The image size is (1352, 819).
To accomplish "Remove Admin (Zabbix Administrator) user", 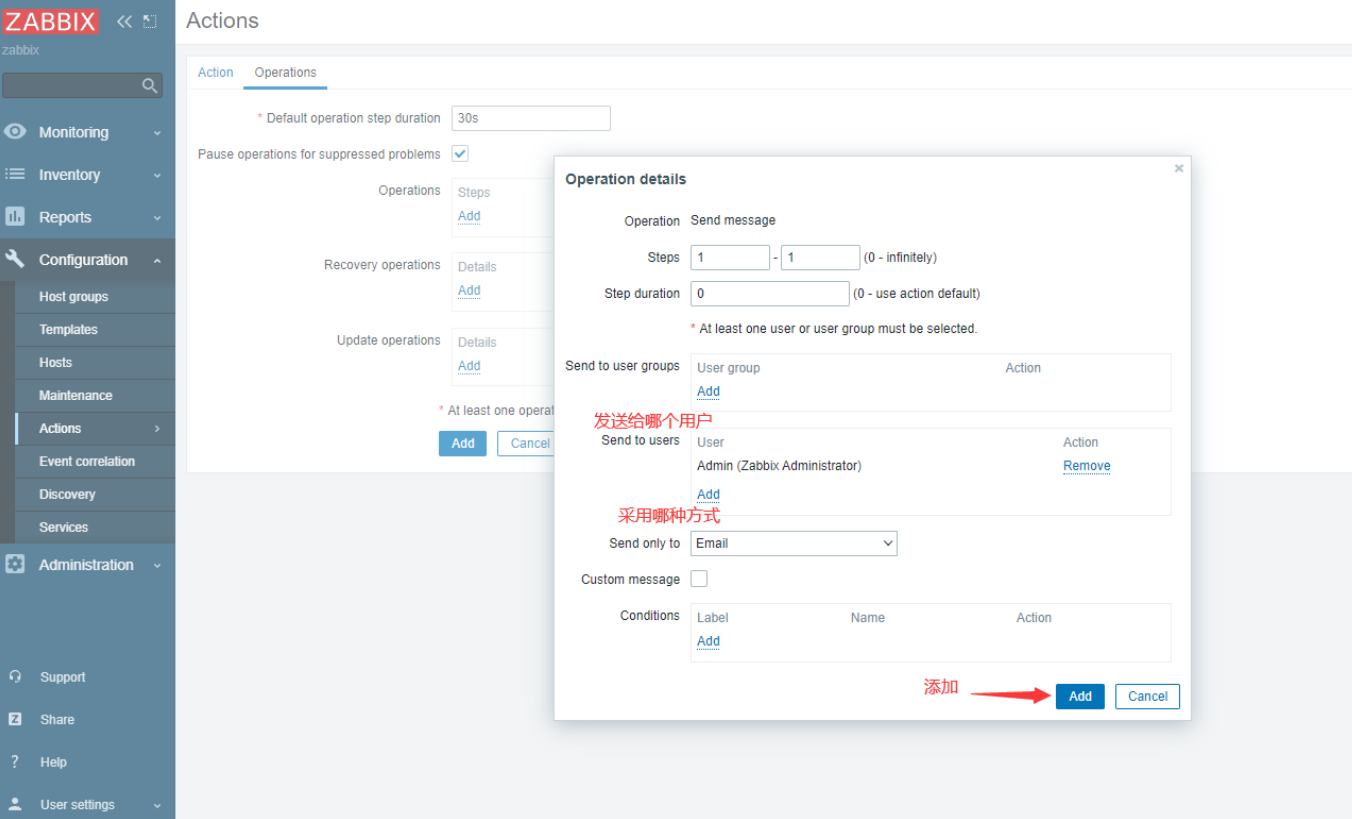I will point(1086,466).
